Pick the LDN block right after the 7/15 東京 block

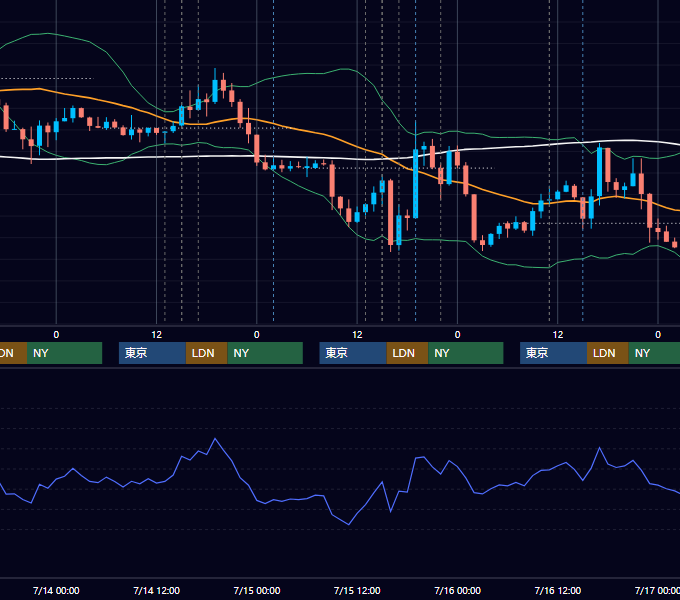[407, 353]
